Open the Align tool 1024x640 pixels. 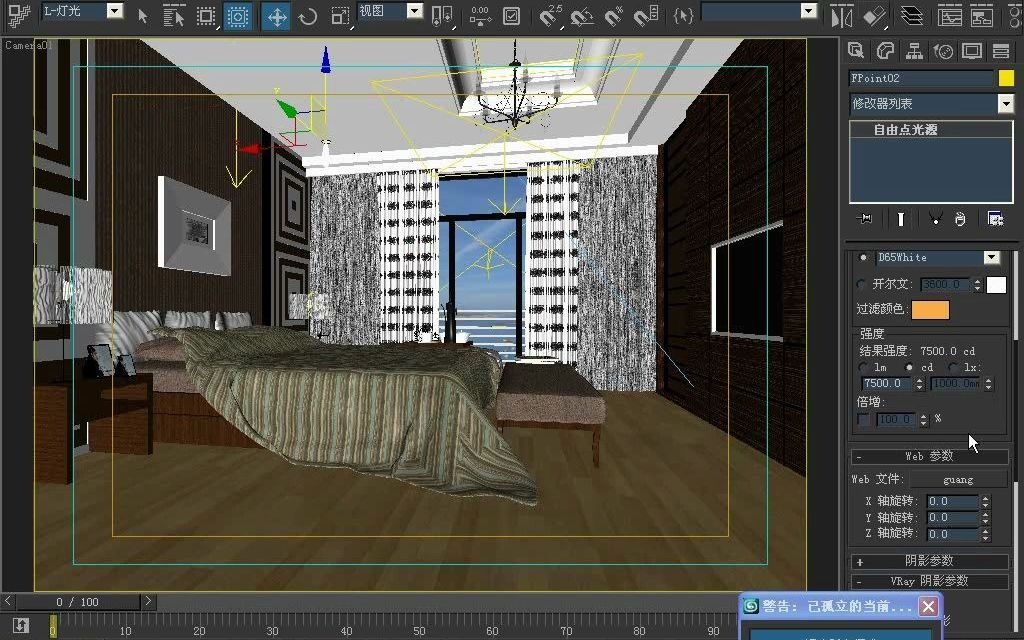(x=875, y=17)
